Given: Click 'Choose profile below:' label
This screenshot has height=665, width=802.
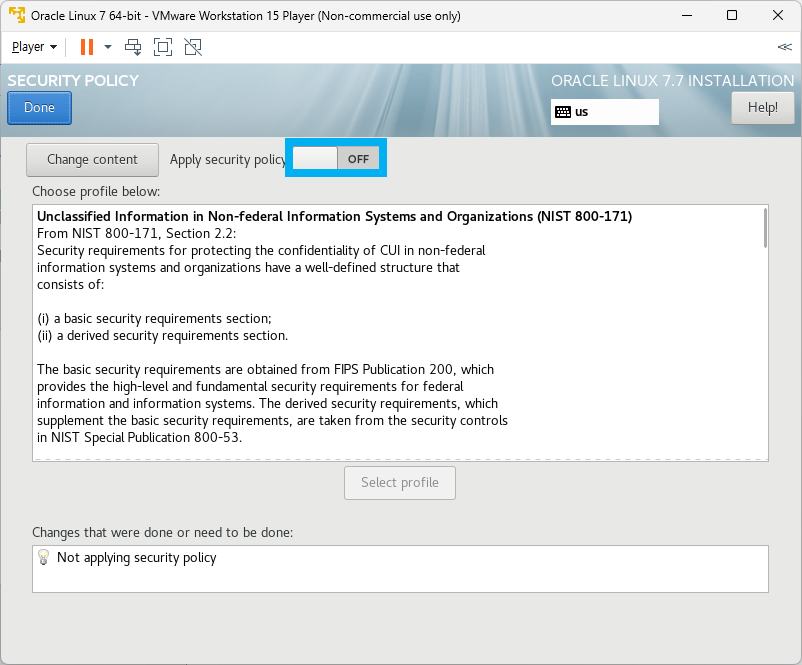Looking at the screenshot, I should pos(96,192).
